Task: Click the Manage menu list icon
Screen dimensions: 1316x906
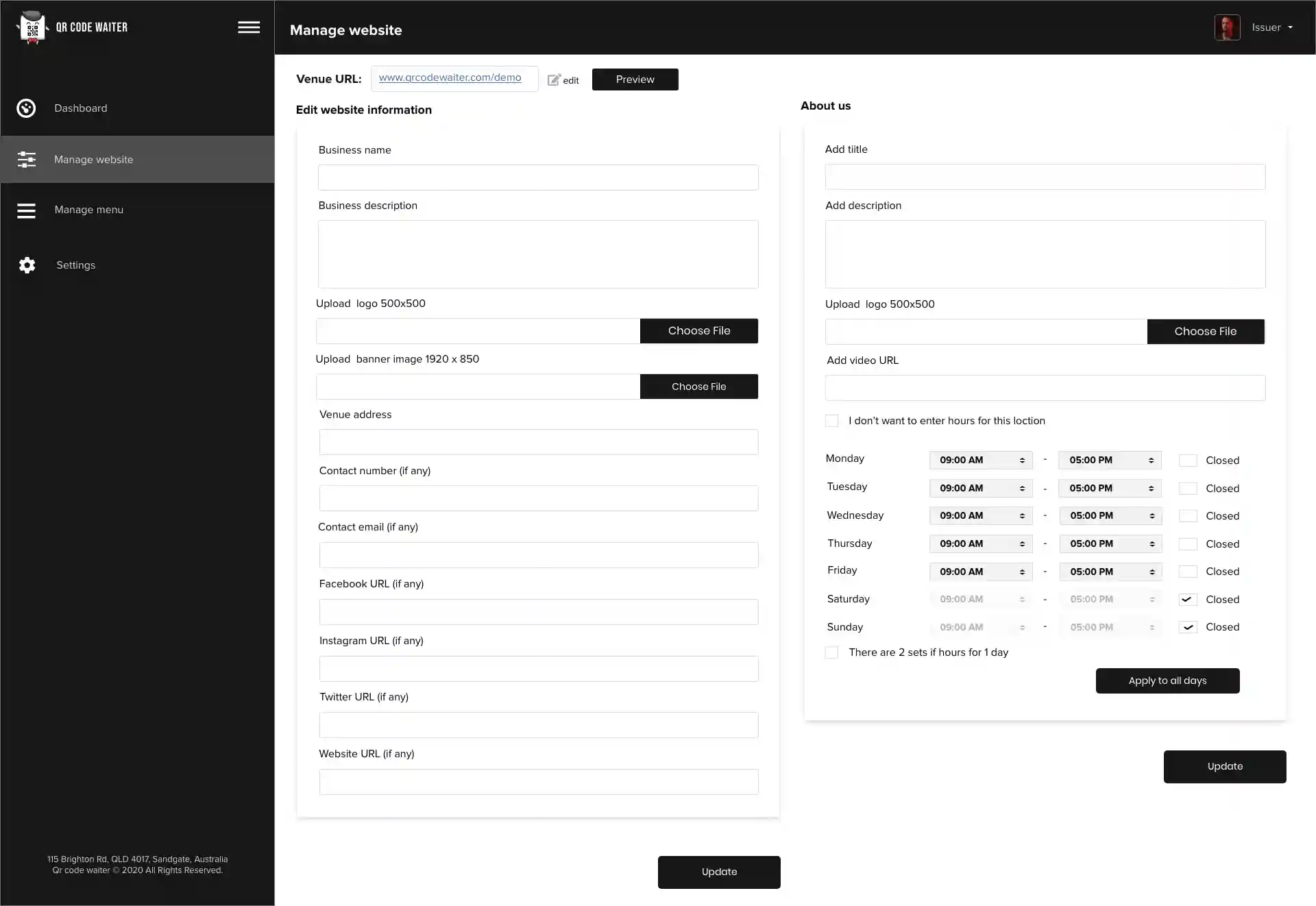Action: pyautogui.click(x=27, y=210)
